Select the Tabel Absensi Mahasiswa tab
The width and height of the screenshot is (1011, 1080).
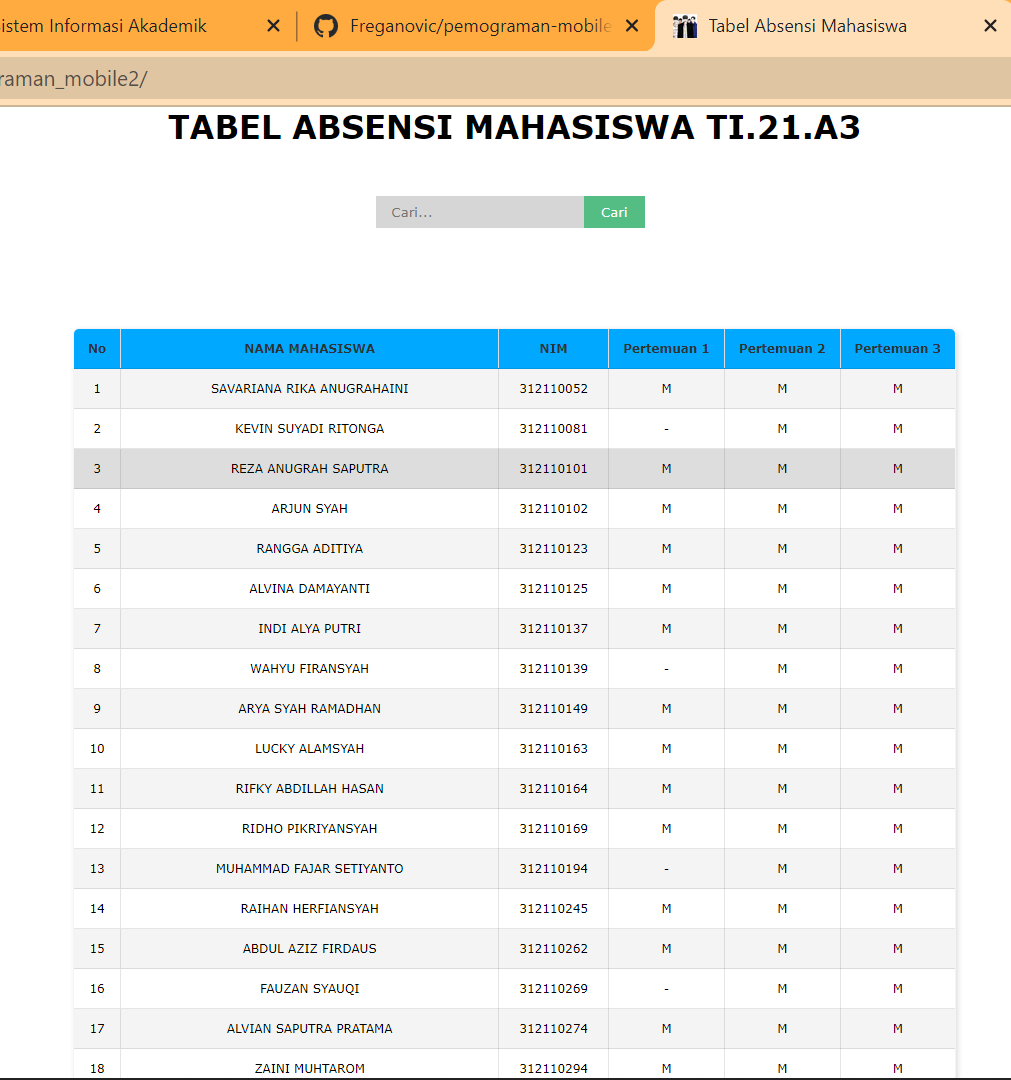point(810,26)
